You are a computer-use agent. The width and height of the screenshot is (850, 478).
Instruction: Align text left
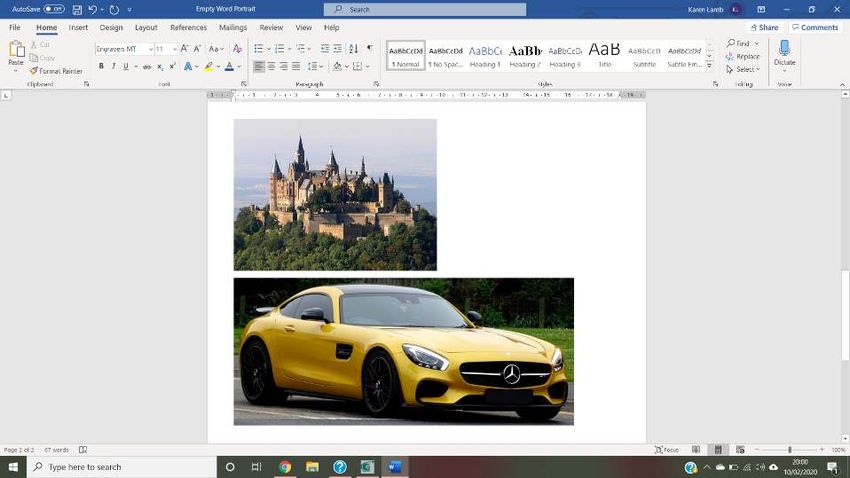(259, 66)
